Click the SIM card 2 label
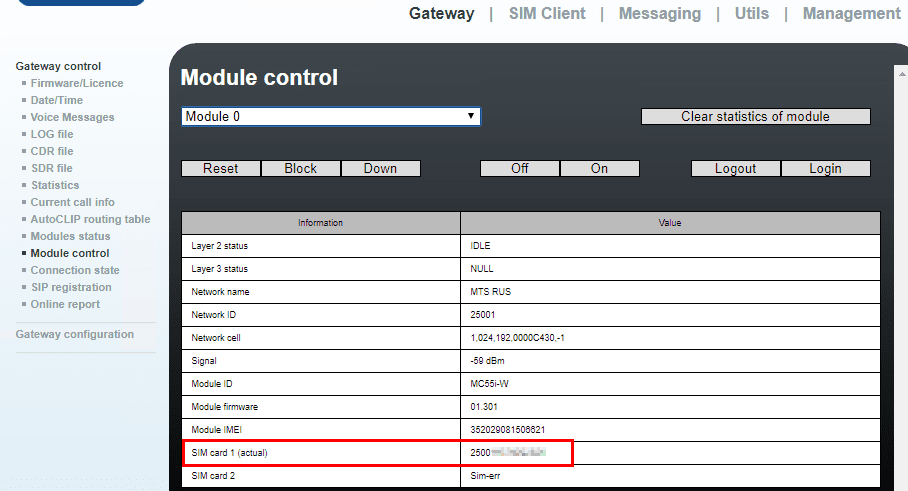This screenshot has width=908, height=491. tap(213, 476)
